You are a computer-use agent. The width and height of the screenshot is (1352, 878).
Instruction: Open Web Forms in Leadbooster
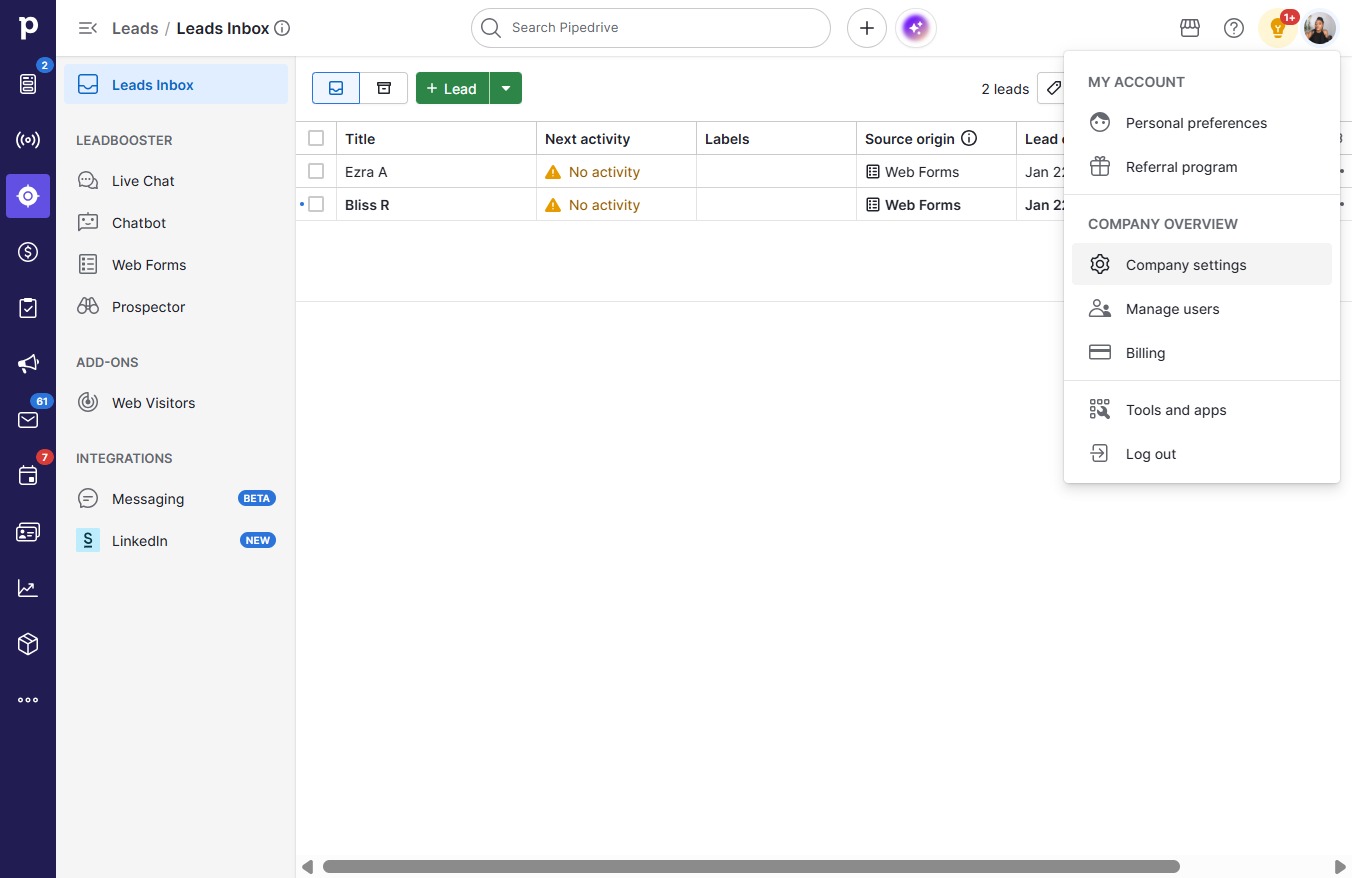click(176, 265)
